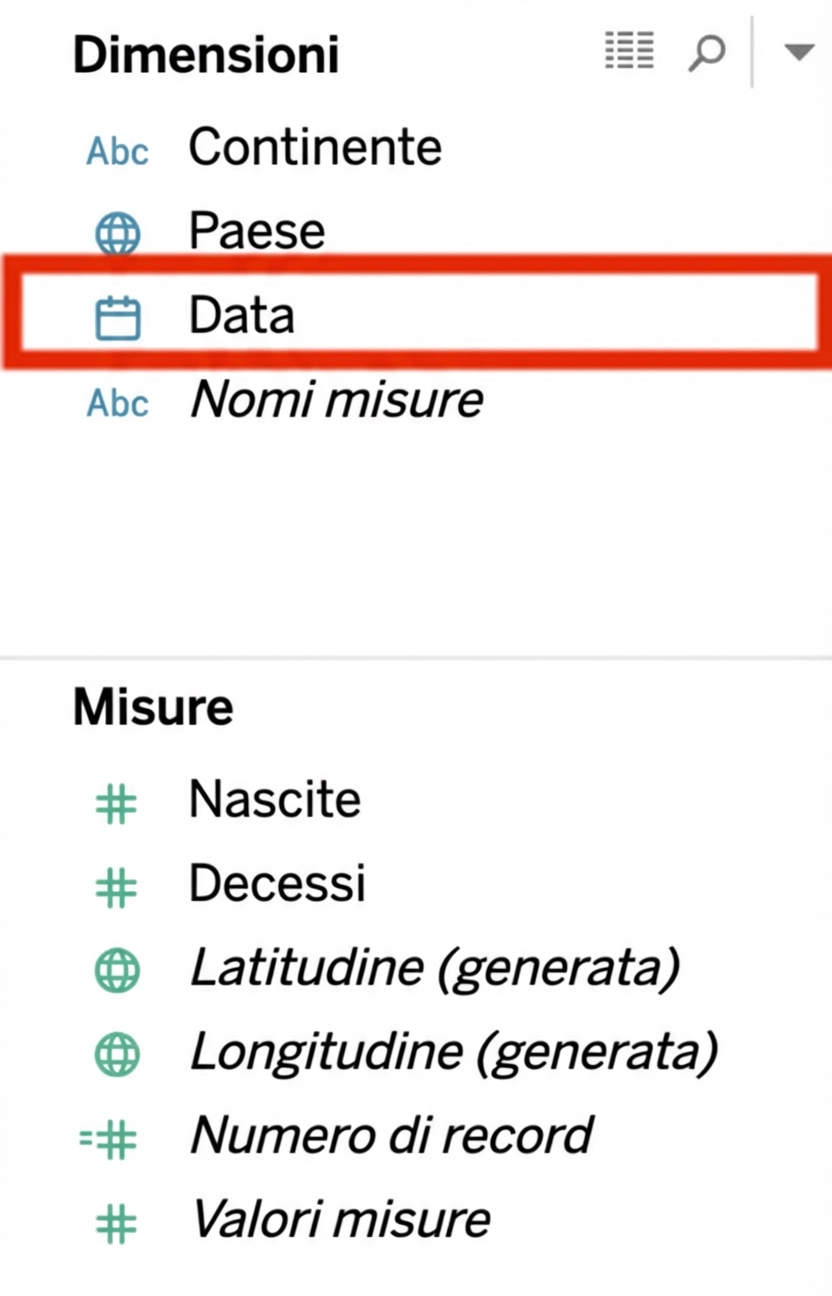
Task: Select the Nascite measure
Action: tap(275, 800)
